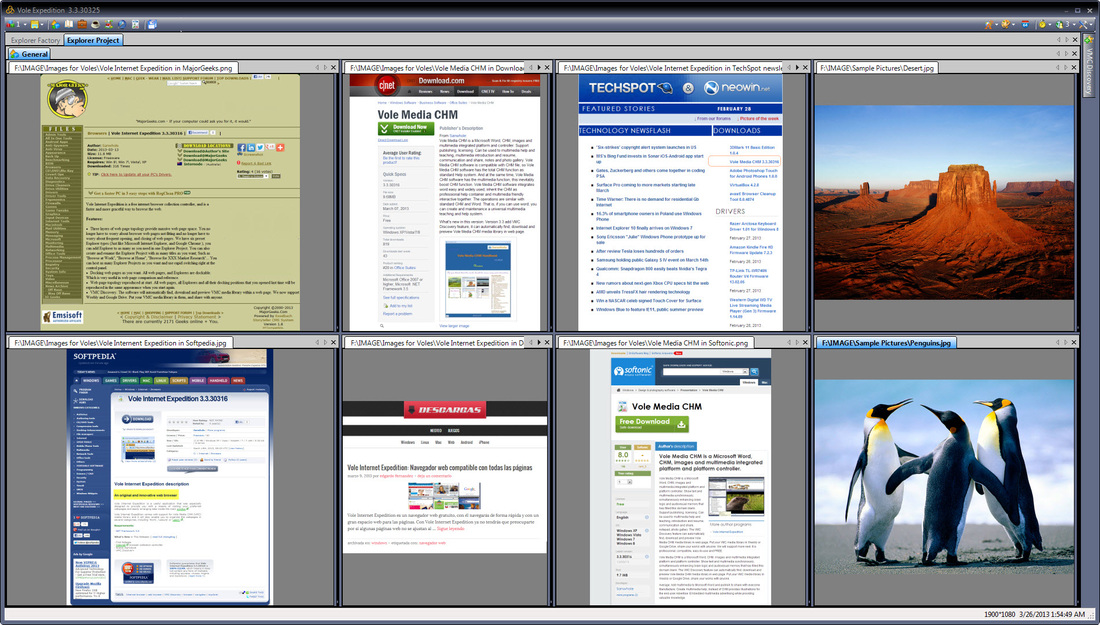The height and width of the screenshot is (625, 1100).
Task: Click Vole Internet Expedition 3.3.30316 Softpedia heading
Action: tap(177, 398)
